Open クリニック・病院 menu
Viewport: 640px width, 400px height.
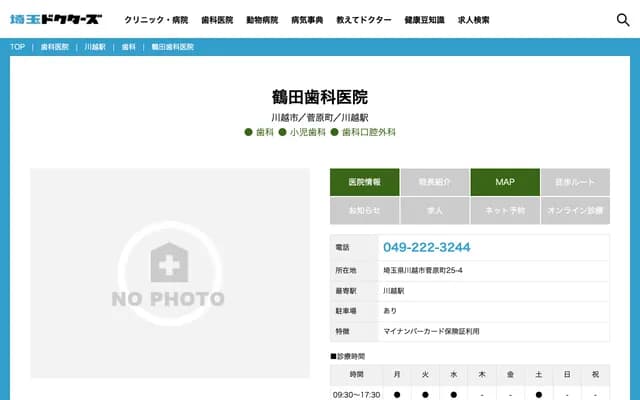(x=156, y=20)
